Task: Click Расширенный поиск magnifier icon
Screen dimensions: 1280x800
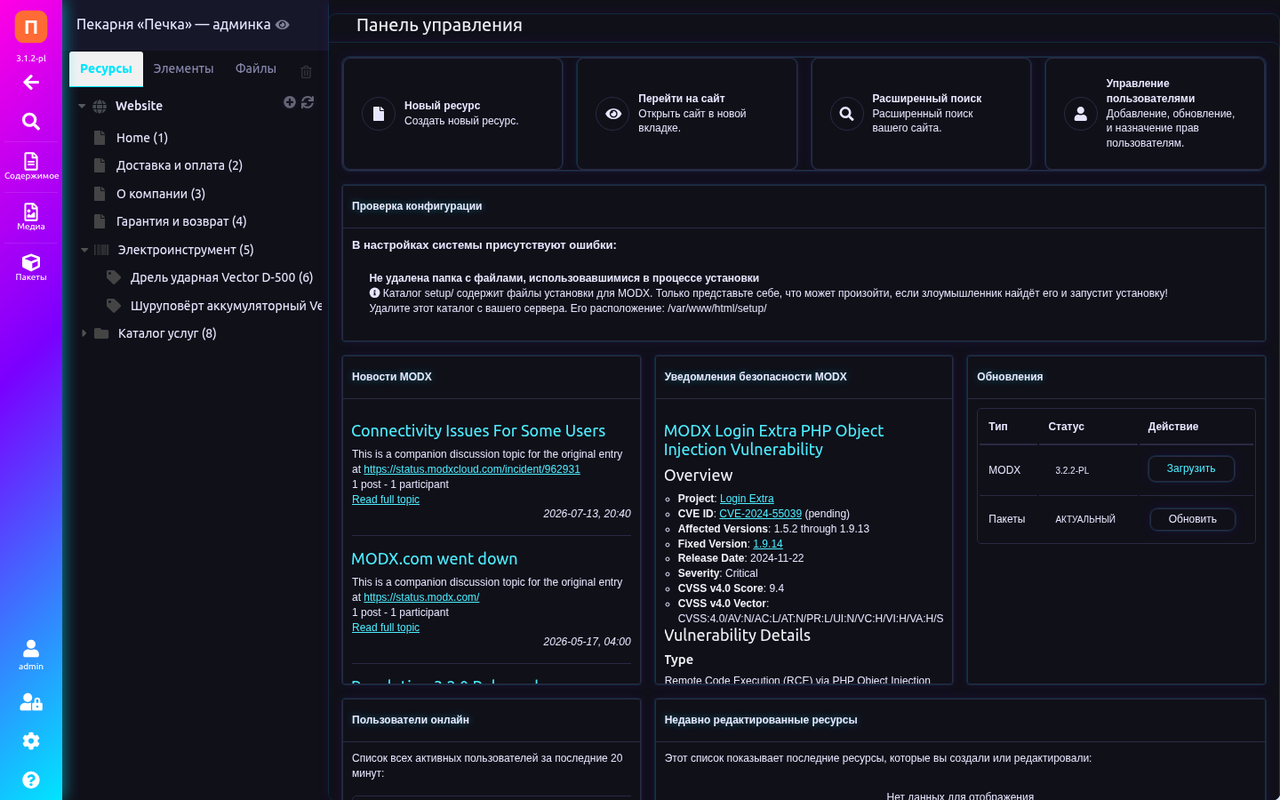Action: [846, 114]
